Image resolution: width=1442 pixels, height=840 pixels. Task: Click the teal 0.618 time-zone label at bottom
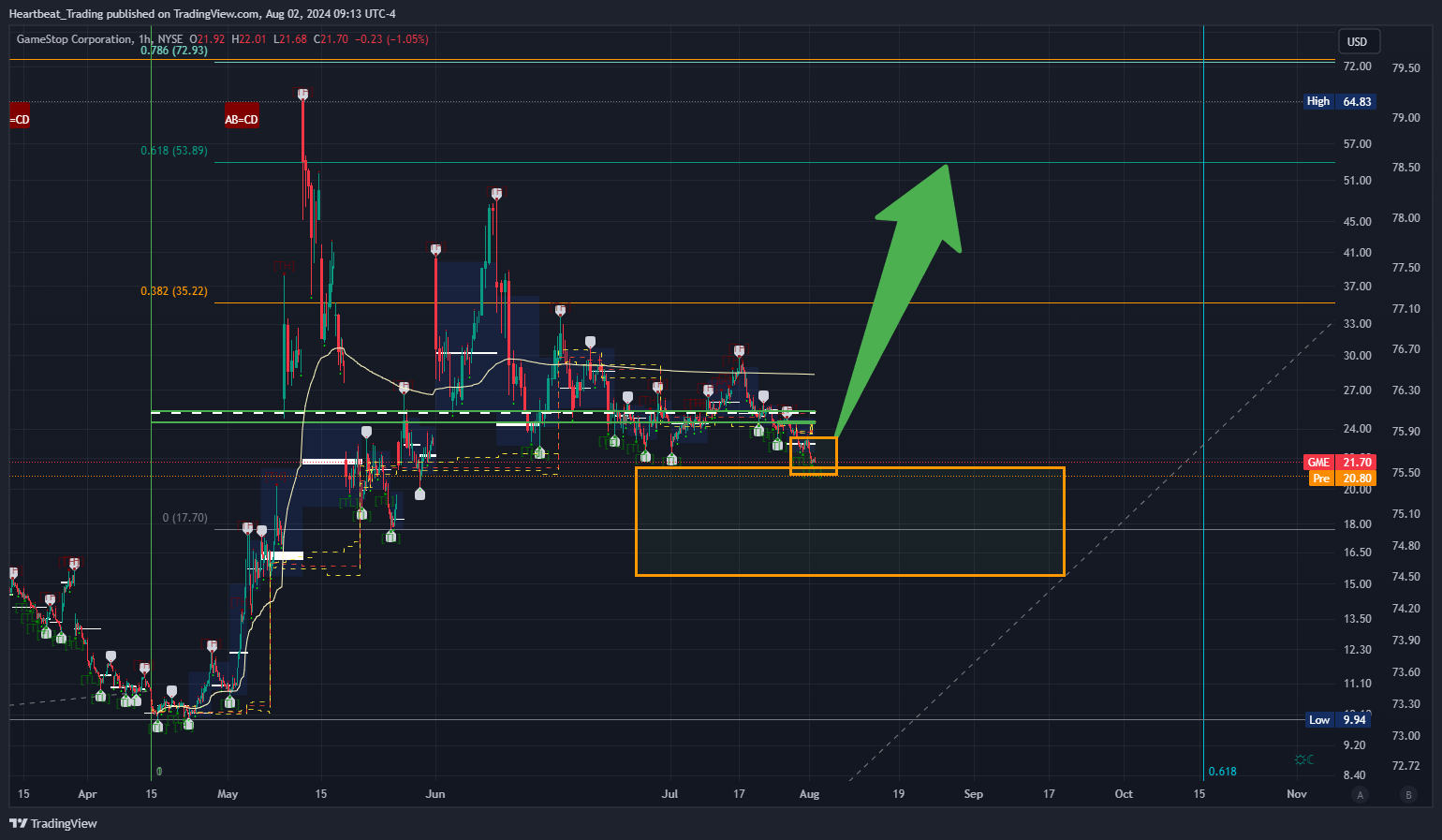point(1222,772)
